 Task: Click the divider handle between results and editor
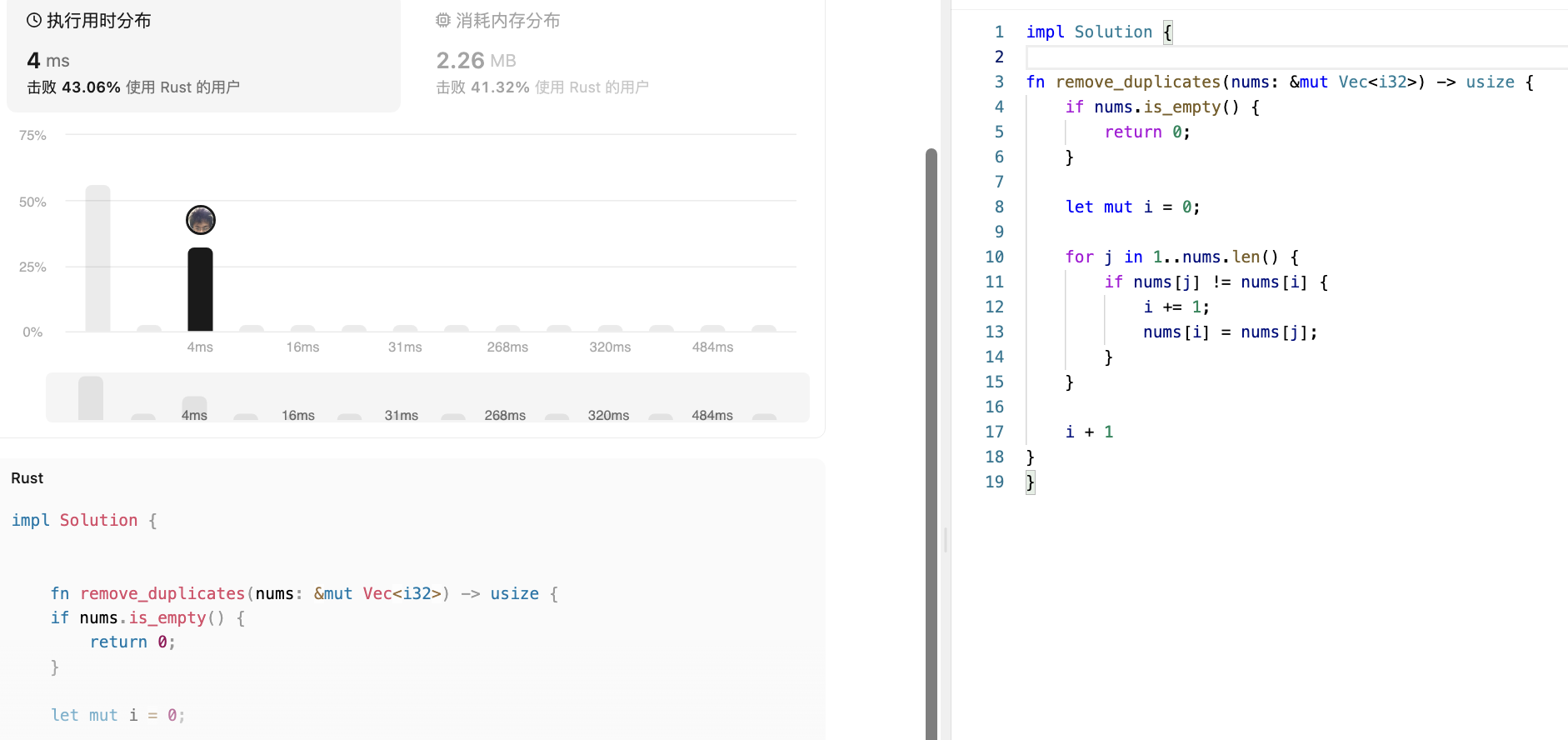[x=946, y=540]
